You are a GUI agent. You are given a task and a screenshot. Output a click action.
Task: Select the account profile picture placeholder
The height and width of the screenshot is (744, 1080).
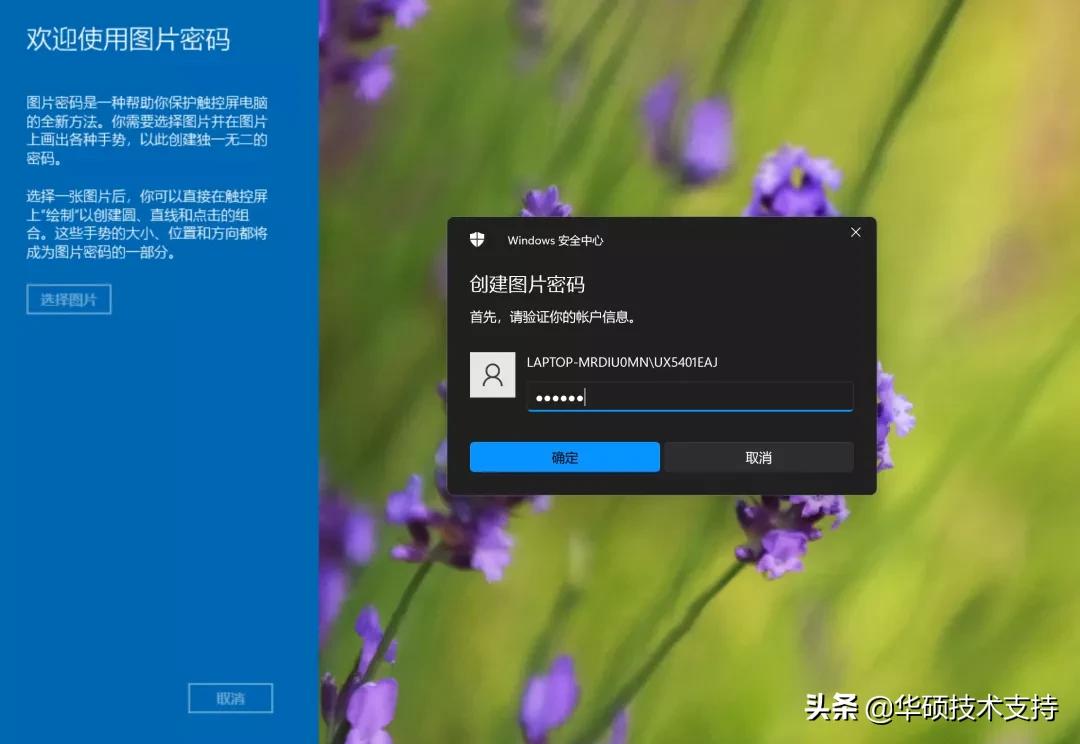(492, 375)
